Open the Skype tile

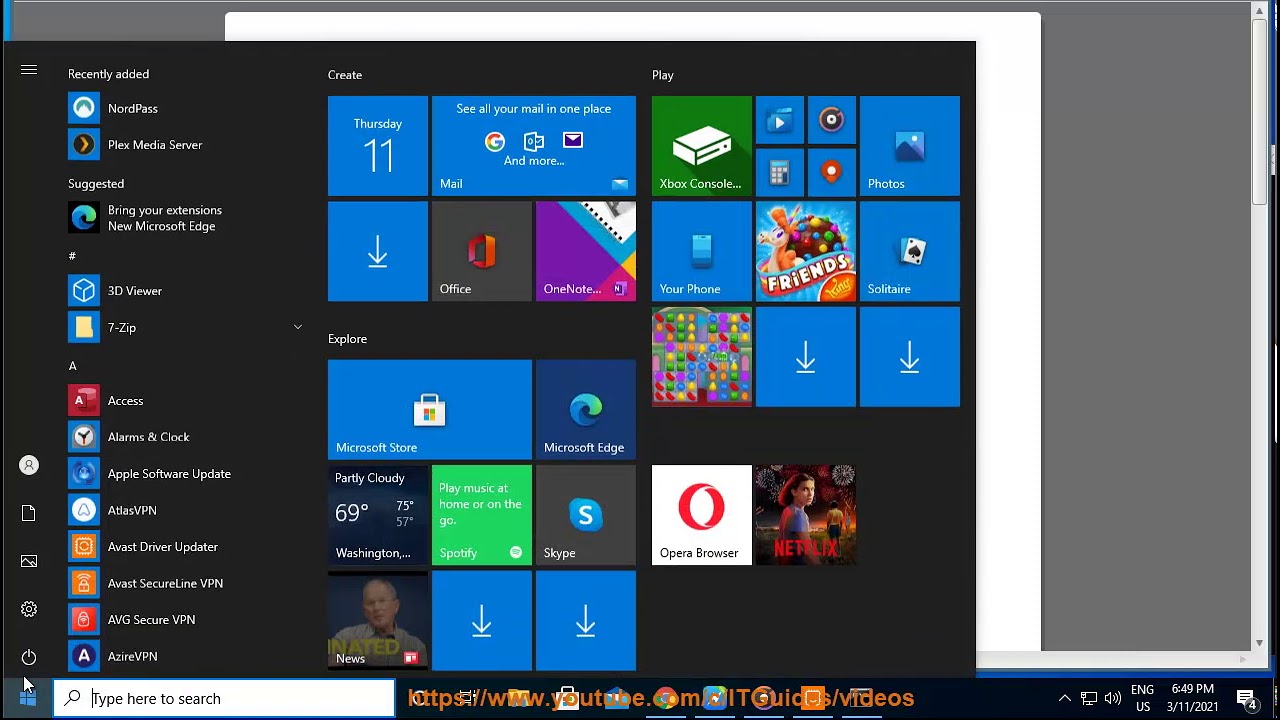coord(586,515)
